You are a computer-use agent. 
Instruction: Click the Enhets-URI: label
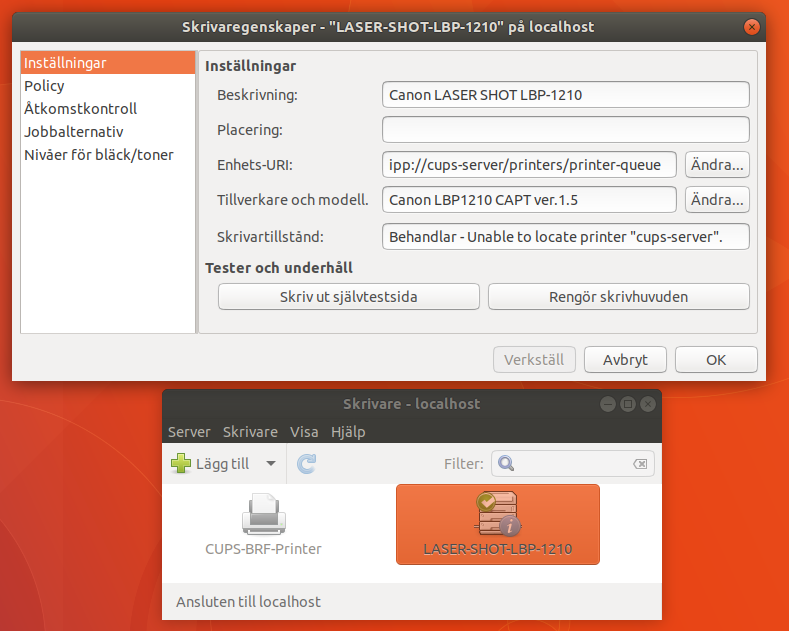tap(255, 165)
